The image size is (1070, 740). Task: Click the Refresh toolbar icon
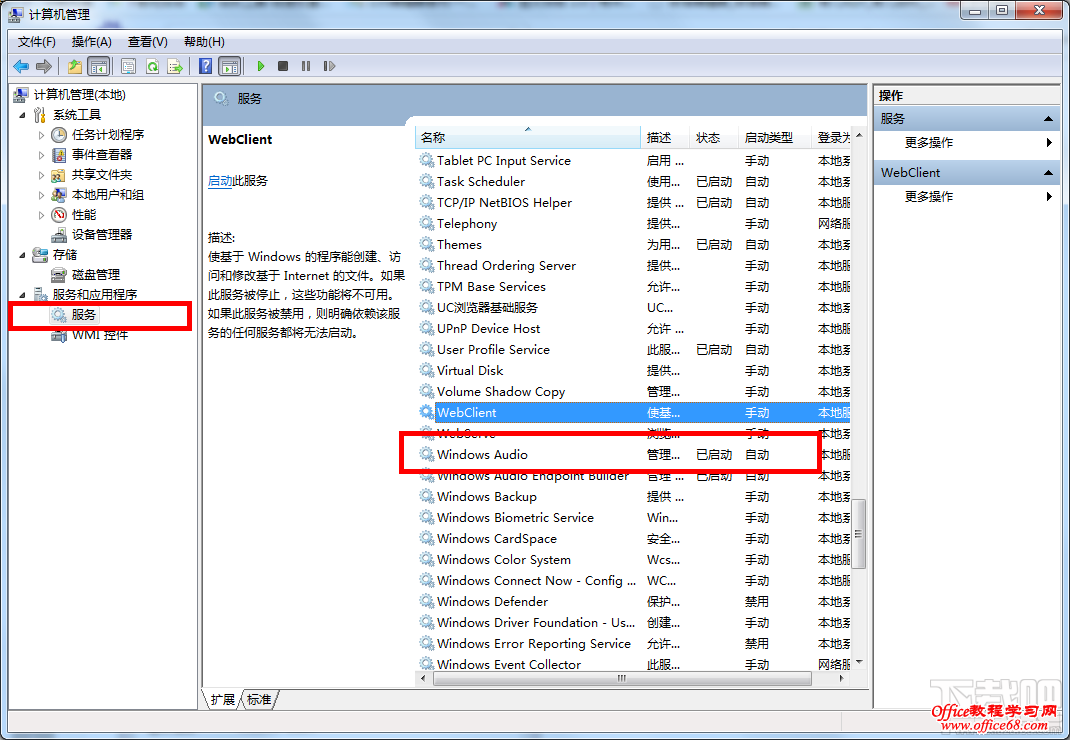(152, 66)
